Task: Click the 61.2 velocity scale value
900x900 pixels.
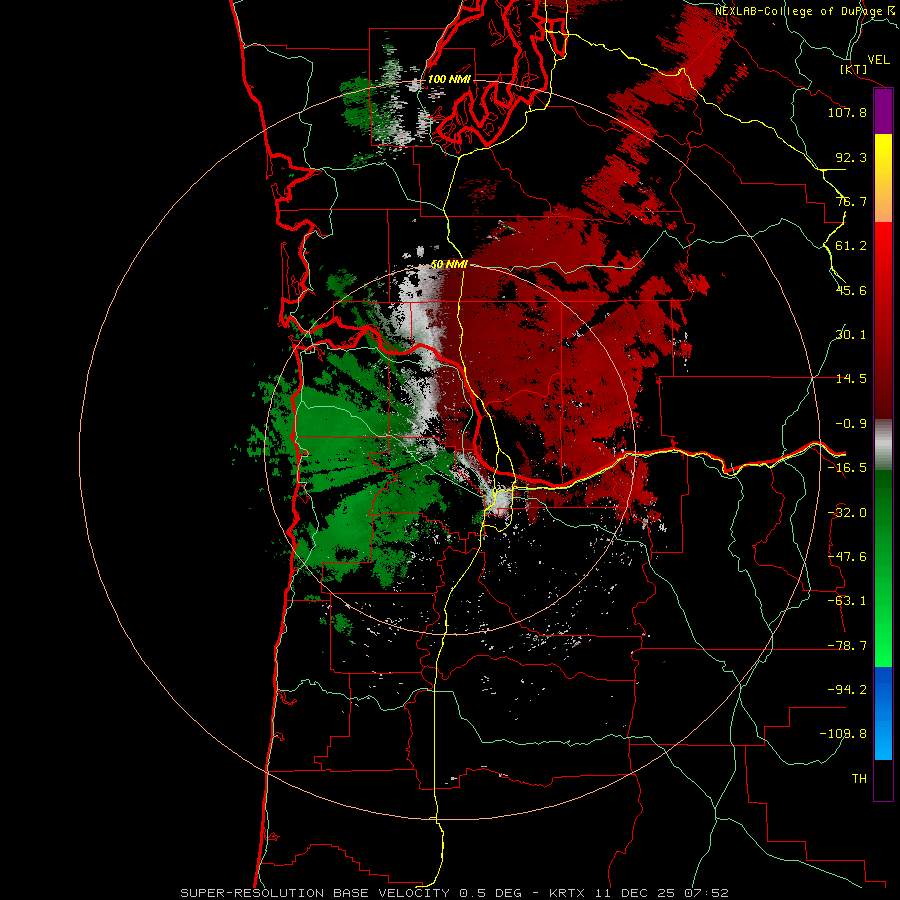Action: coord(851,246)
